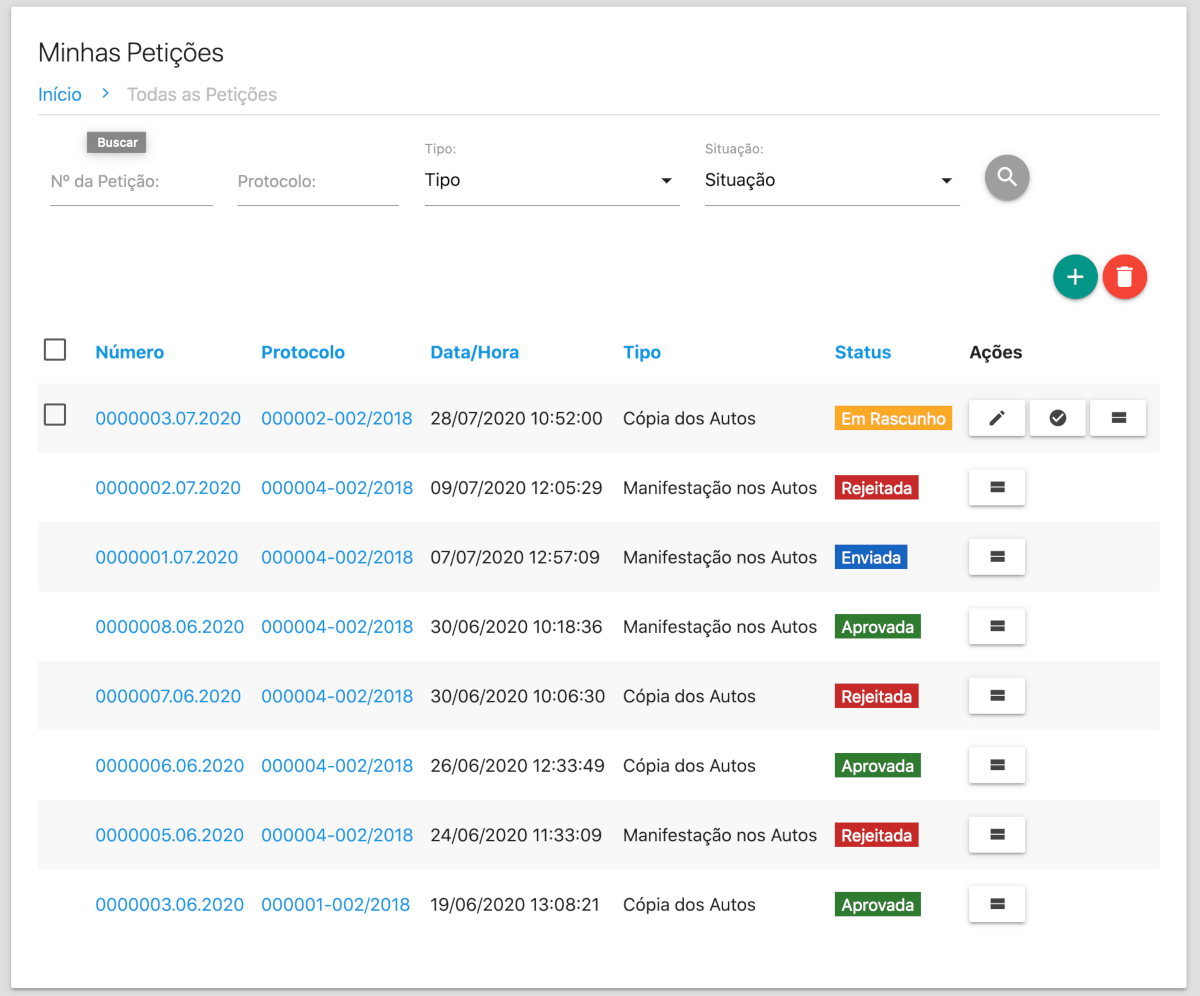
Task: Click the breadcrumb chevron after Início
Action: click(105, 94)
